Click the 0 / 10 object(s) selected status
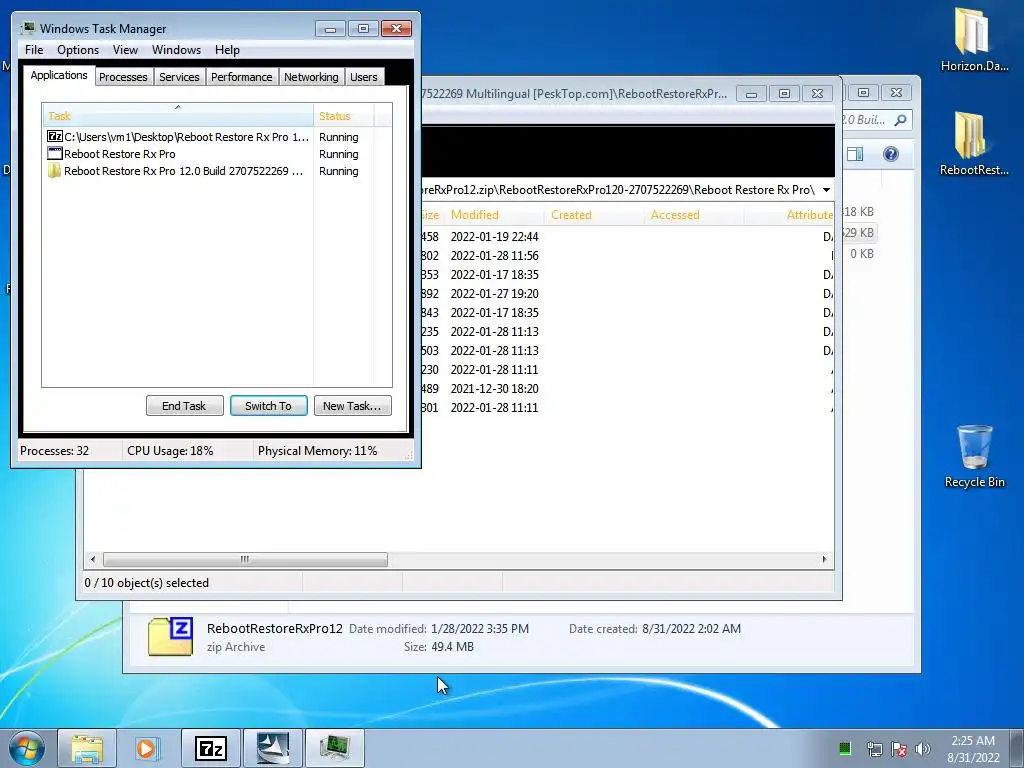Viewport: 1024px width, 768px height. [x=147, y=583]
